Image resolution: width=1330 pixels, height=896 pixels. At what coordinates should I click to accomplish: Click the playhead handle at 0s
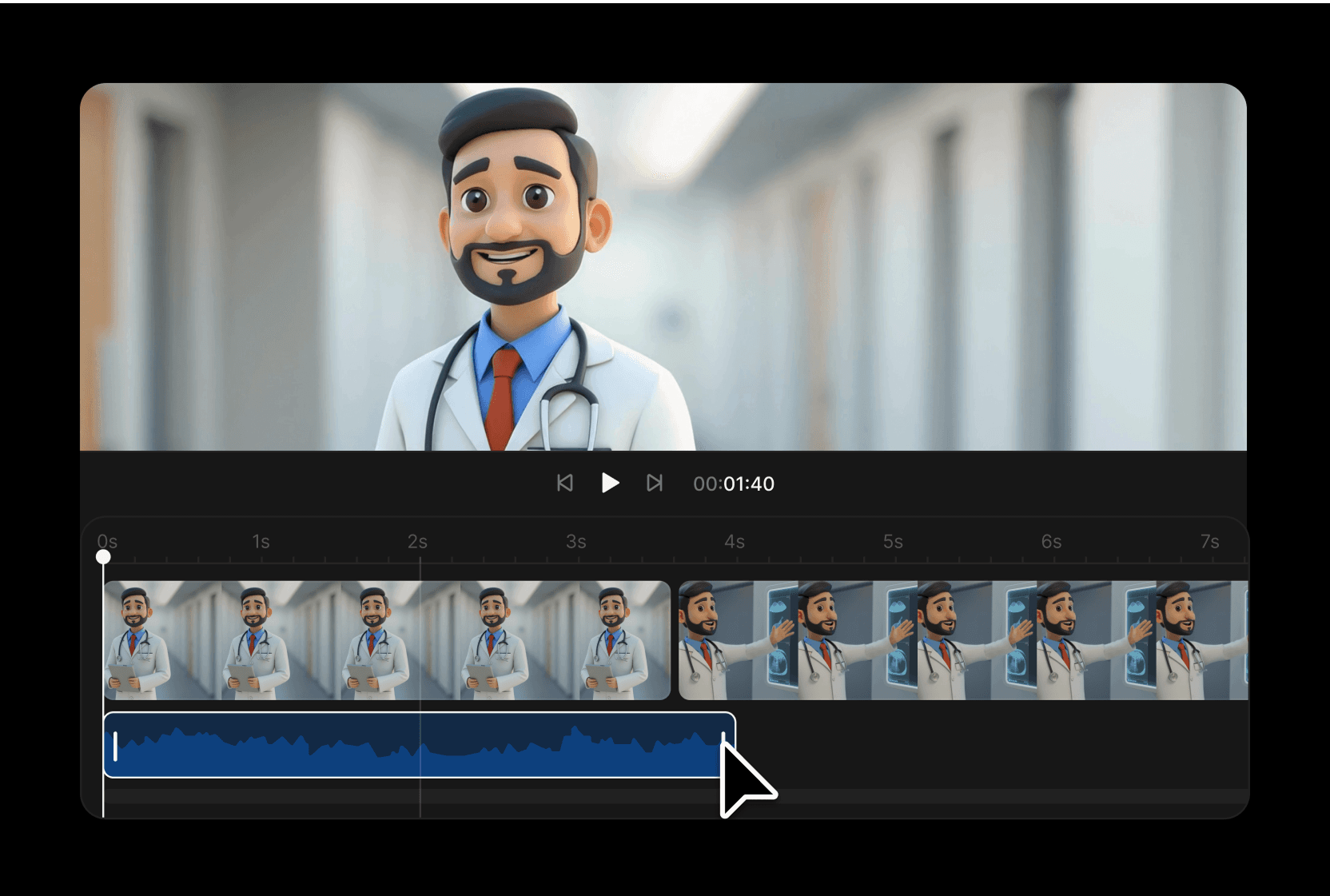click(x=104, y=553)
